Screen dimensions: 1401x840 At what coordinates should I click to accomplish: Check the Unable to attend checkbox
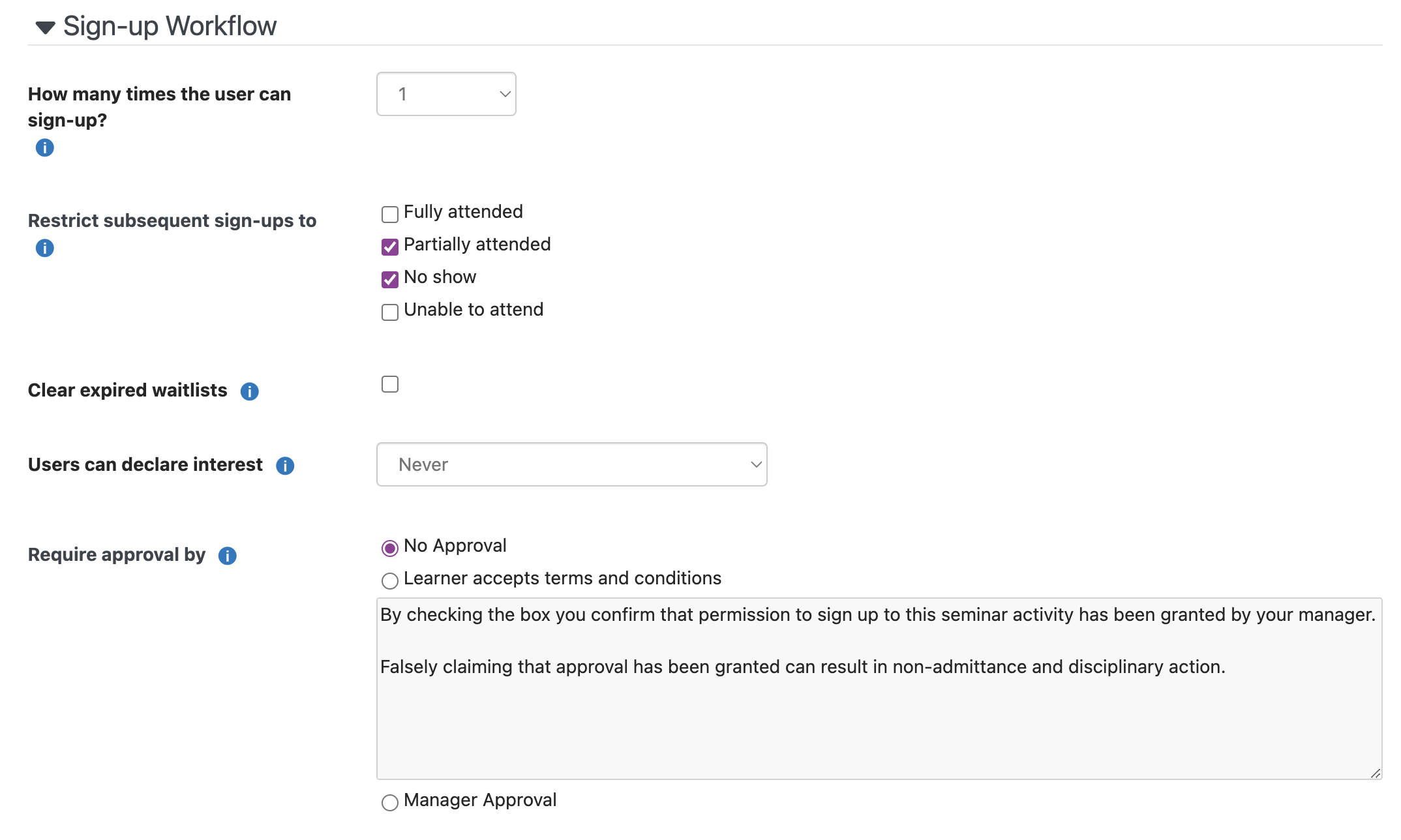[390, 312]
